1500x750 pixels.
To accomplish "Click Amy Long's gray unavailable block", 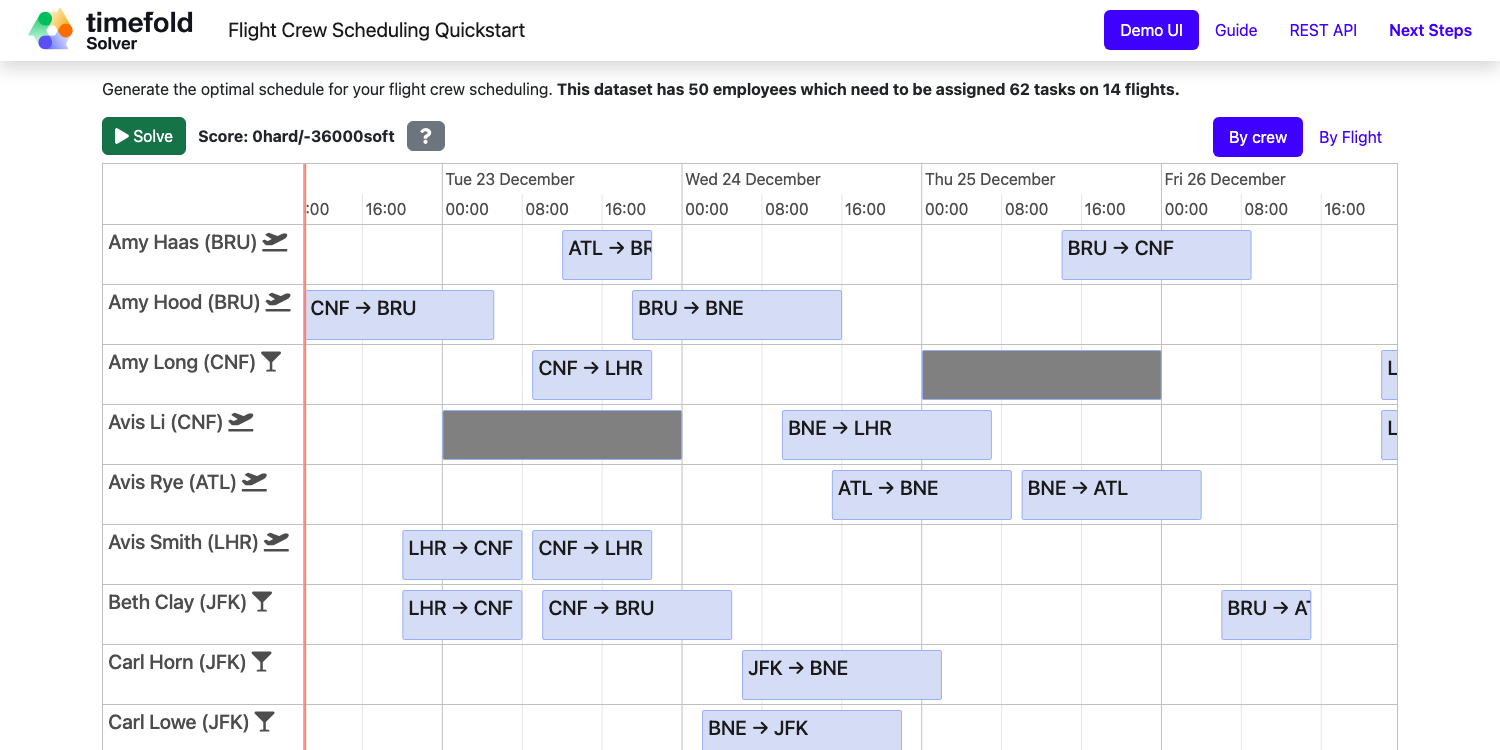I will pos(1041,375).
